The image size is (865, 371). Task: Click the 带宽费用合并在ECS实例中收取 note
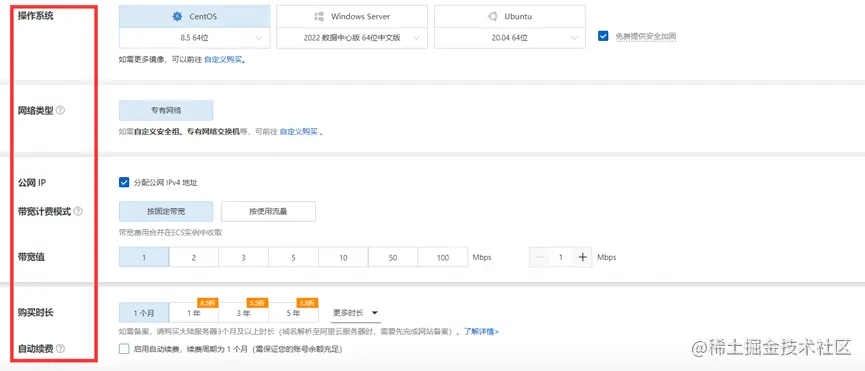point(170,233)
